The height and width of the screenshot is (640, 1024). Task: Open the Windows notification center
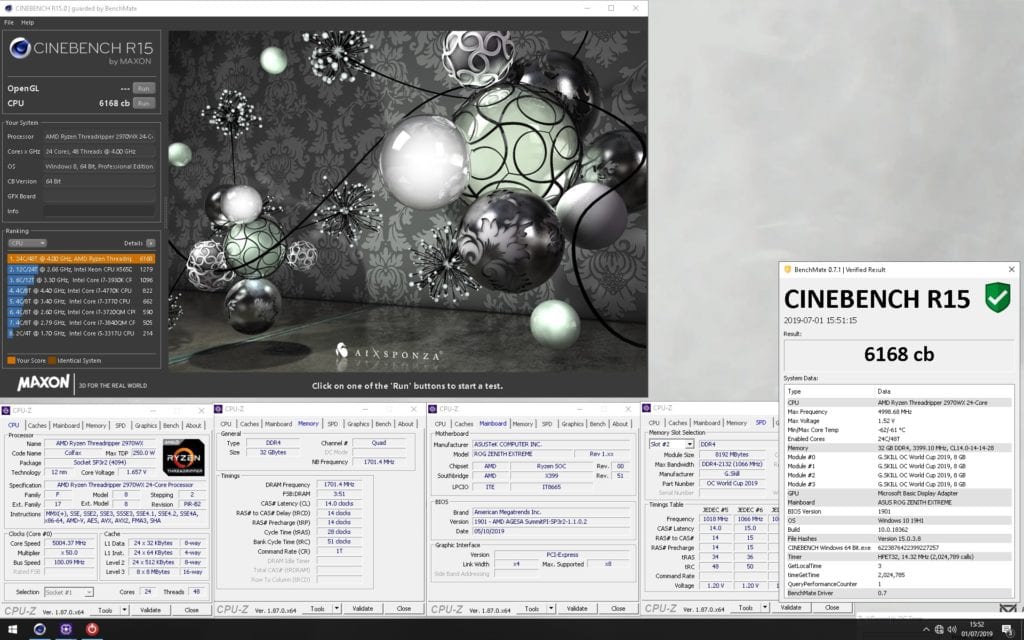1008,630
